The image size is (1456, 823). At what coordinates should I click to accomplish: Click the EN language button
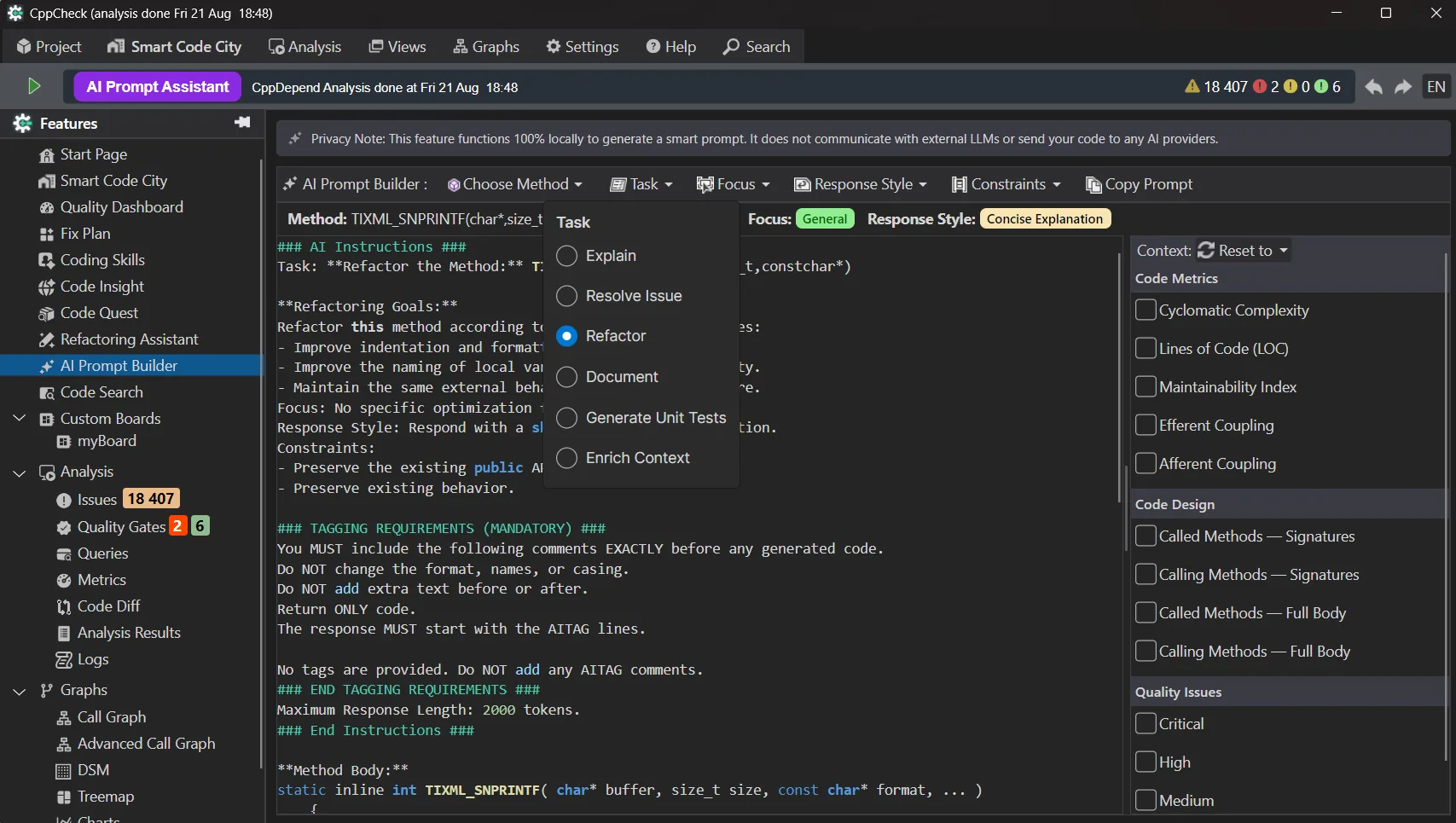1436,87
